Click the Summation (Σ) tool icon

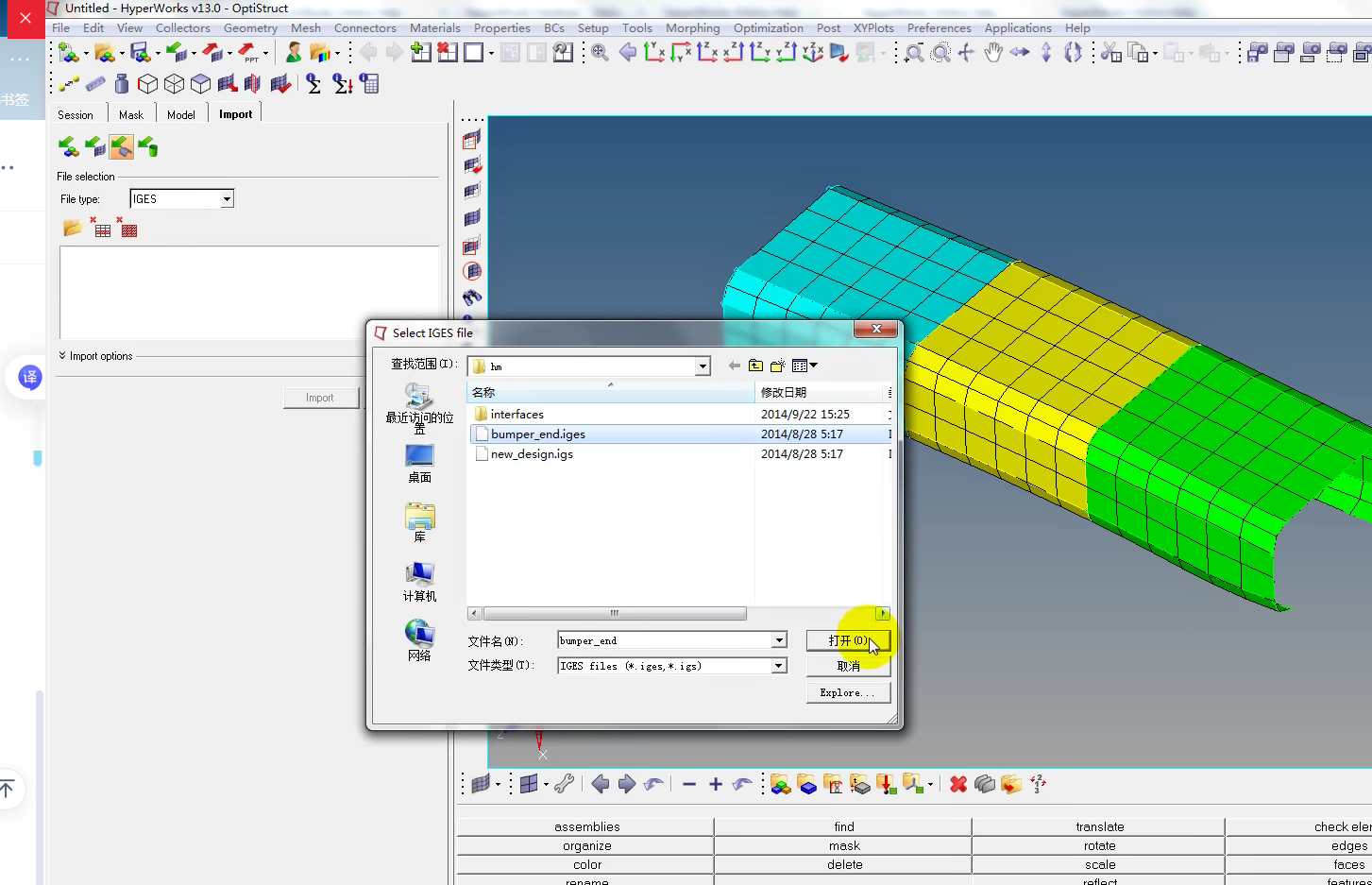point(313,83)
